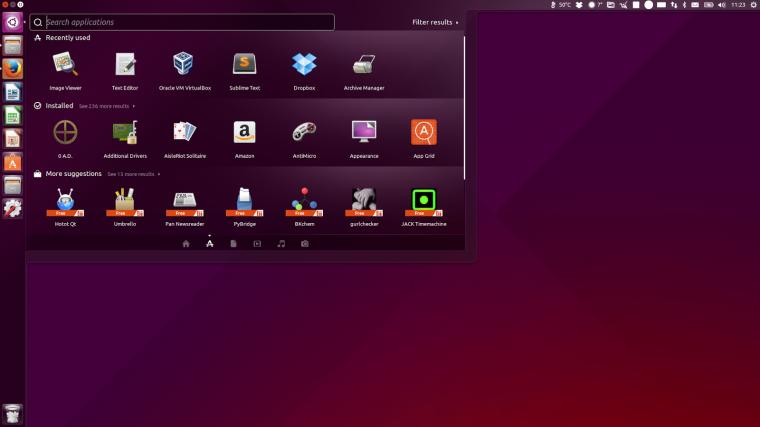Open Dropbox tray indicator
Screen dimensions: 760x427
579,5
